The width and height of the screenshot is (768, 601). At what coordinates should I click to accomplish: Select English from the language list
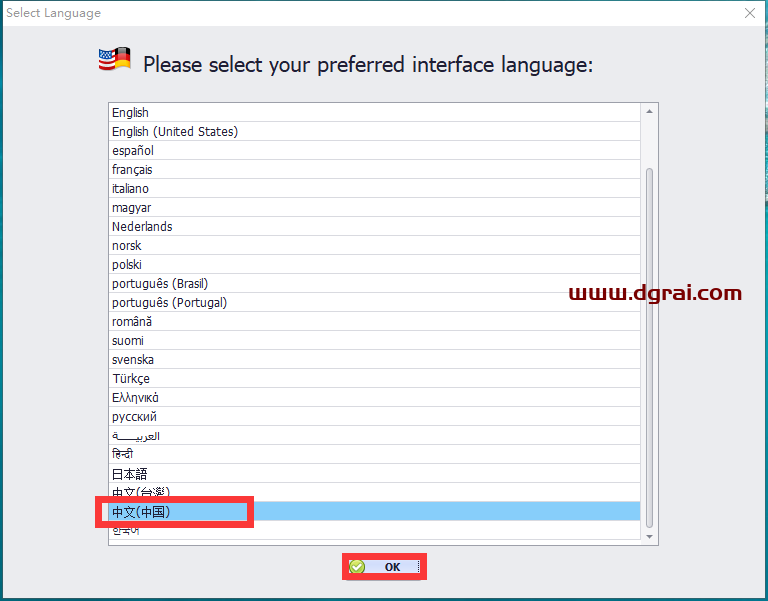(130, 113)
